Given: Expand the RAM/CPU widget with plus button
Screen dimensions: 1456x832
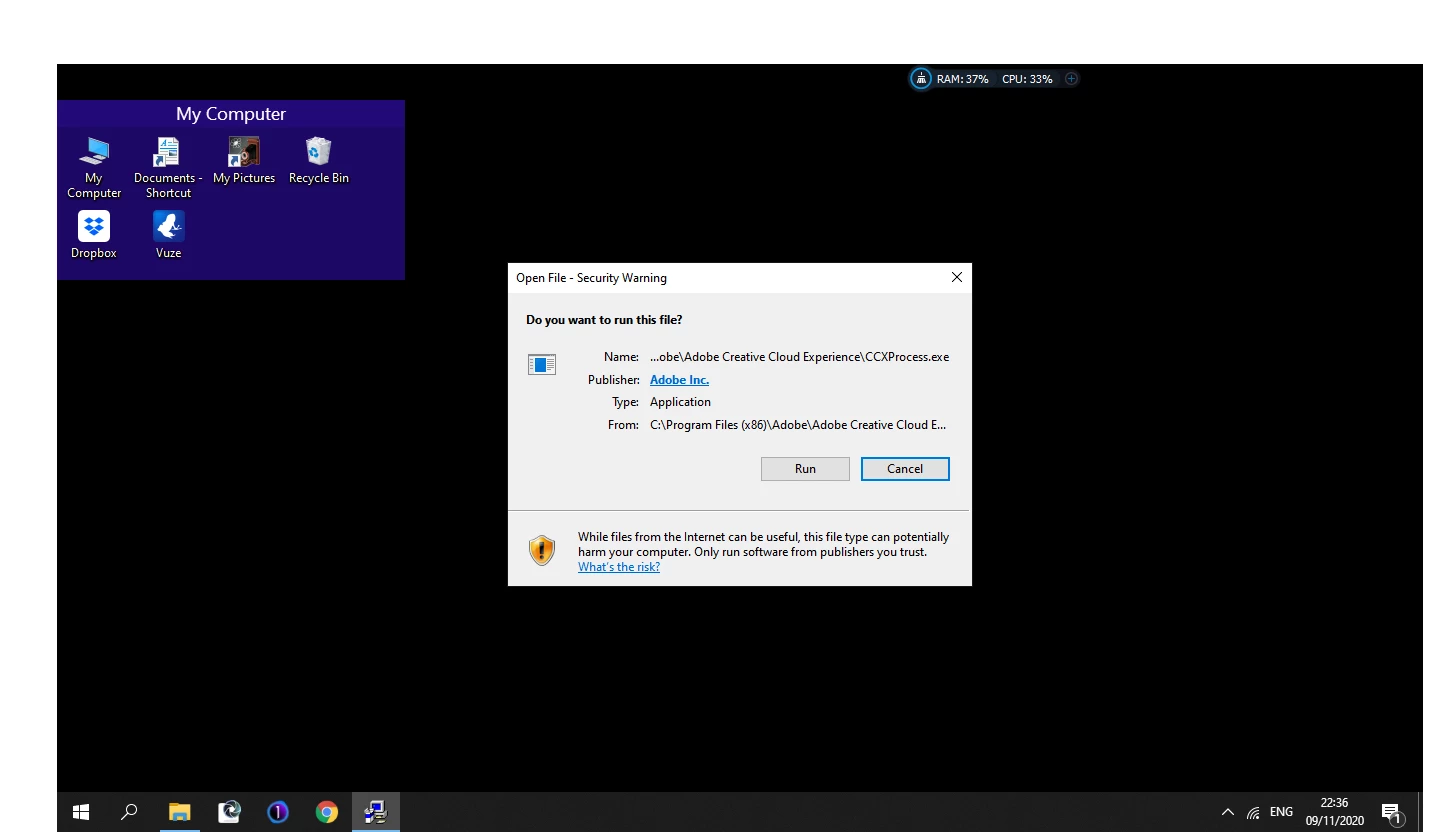Looking at the screenshot, I should coord(1071,79).
